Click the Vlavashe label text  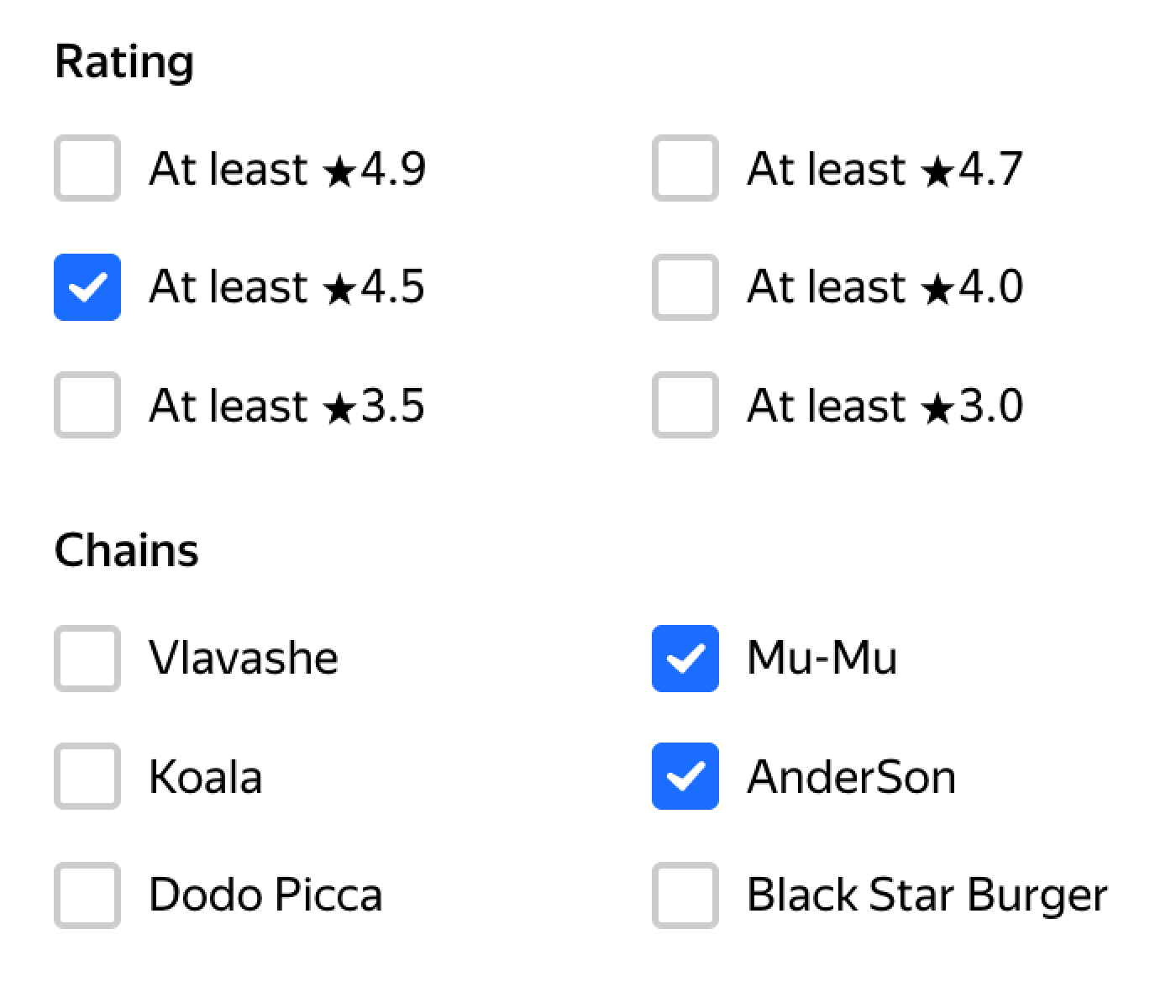point(244,658)
